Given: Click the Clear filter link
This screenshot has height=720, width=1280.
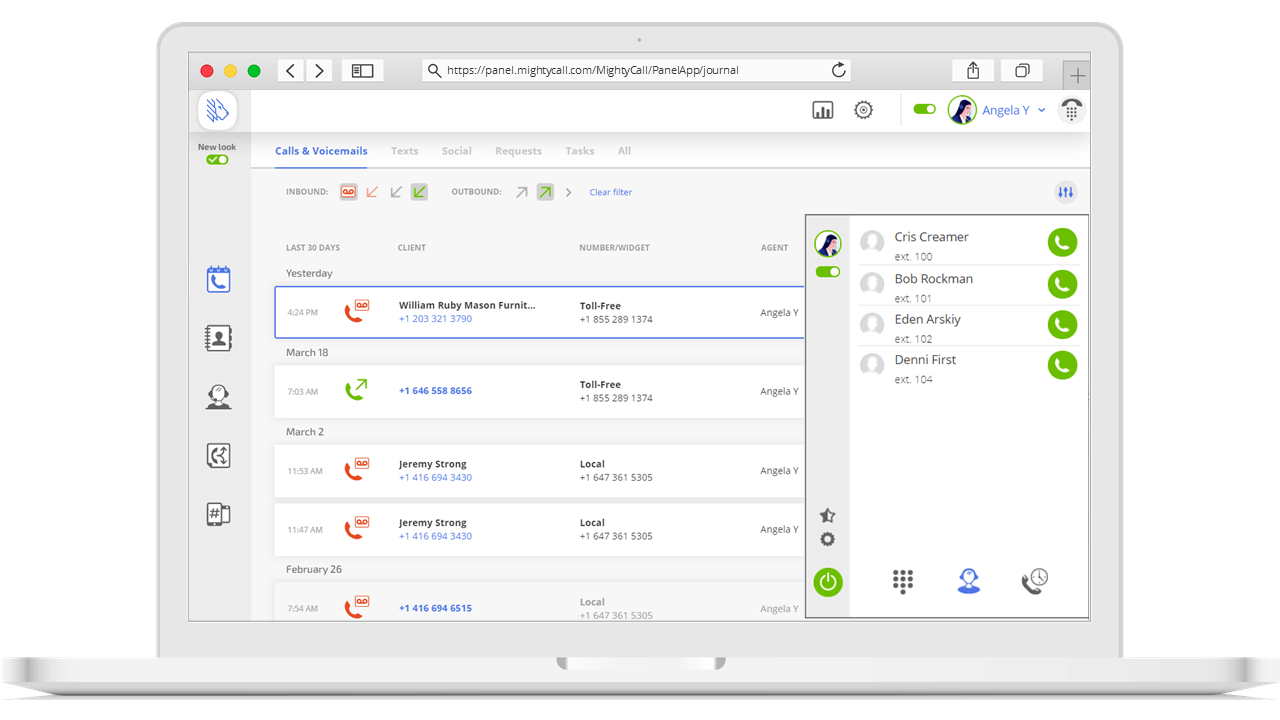Looking at the screenshot, I should [610, 192].
